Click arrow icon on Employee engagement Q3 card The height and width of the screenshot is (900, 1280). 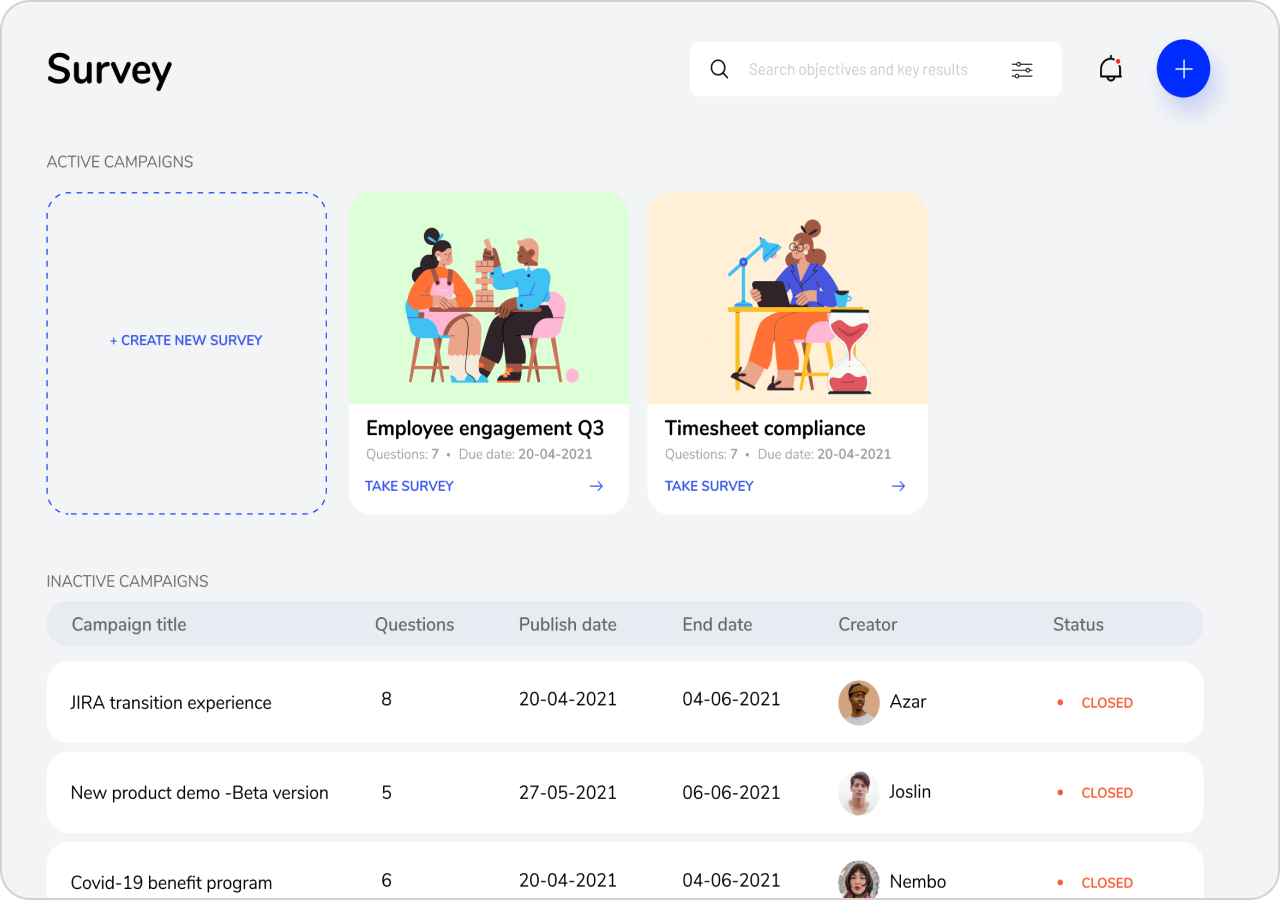[596, 486]
